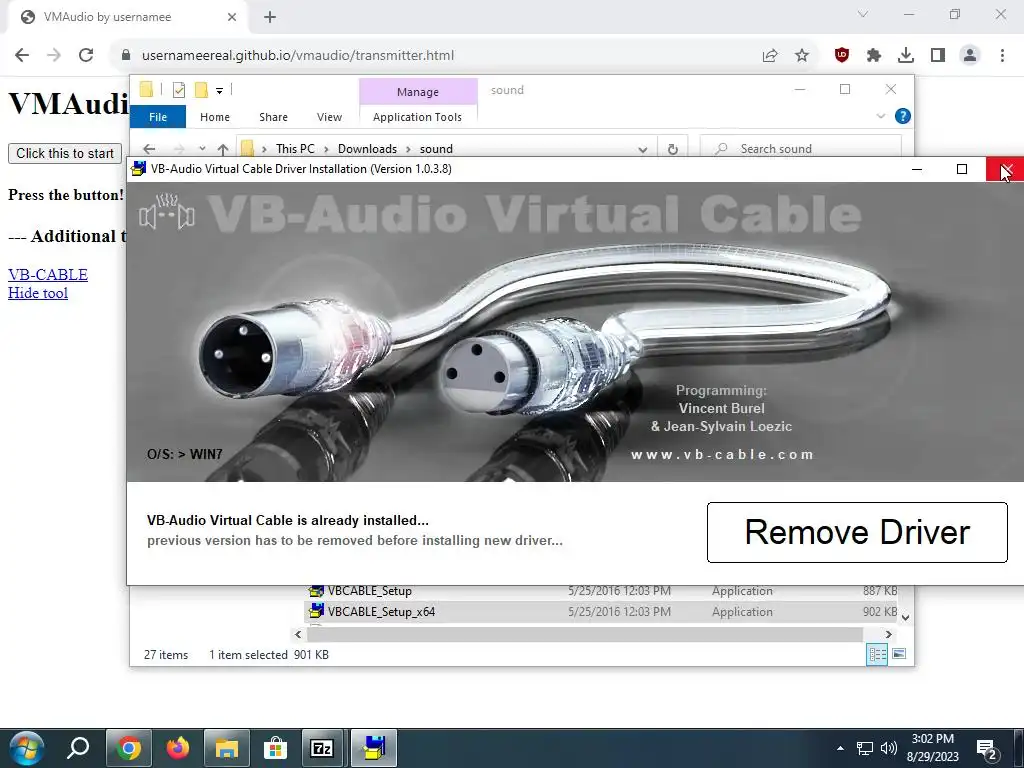Viewport: 1024px width, 768px height.
Task: Open Explorer help question mark
Action: click(903, 116)
